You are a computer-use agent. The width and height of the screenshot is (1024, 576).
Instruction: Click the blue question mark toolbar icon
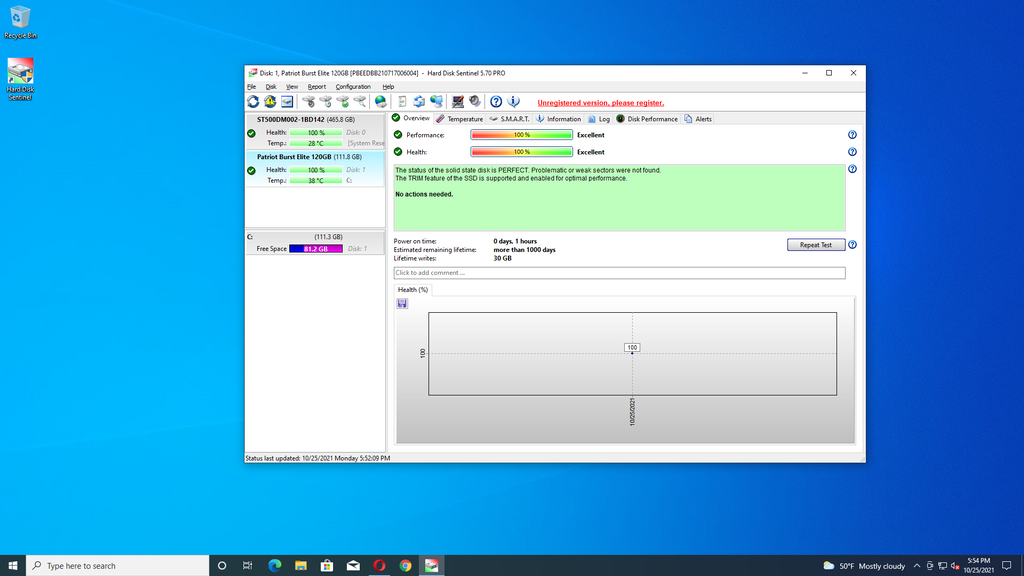pos(496,102)
